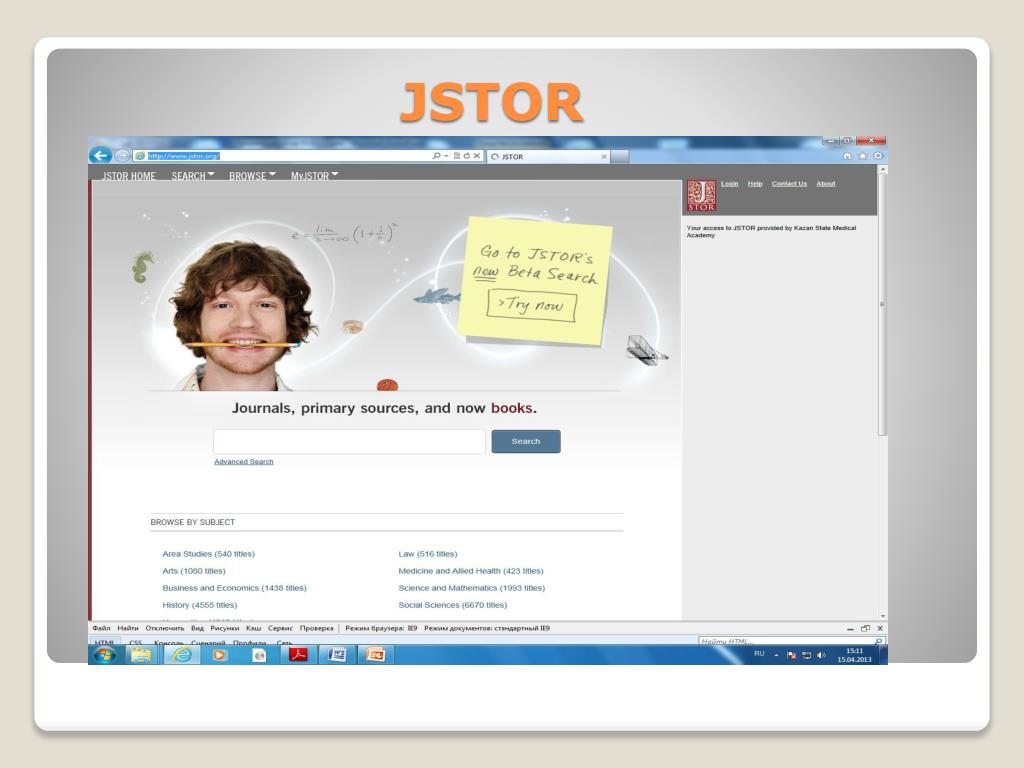
Task: Open the Файл menu in developer tools
Action: pos(101,628)
